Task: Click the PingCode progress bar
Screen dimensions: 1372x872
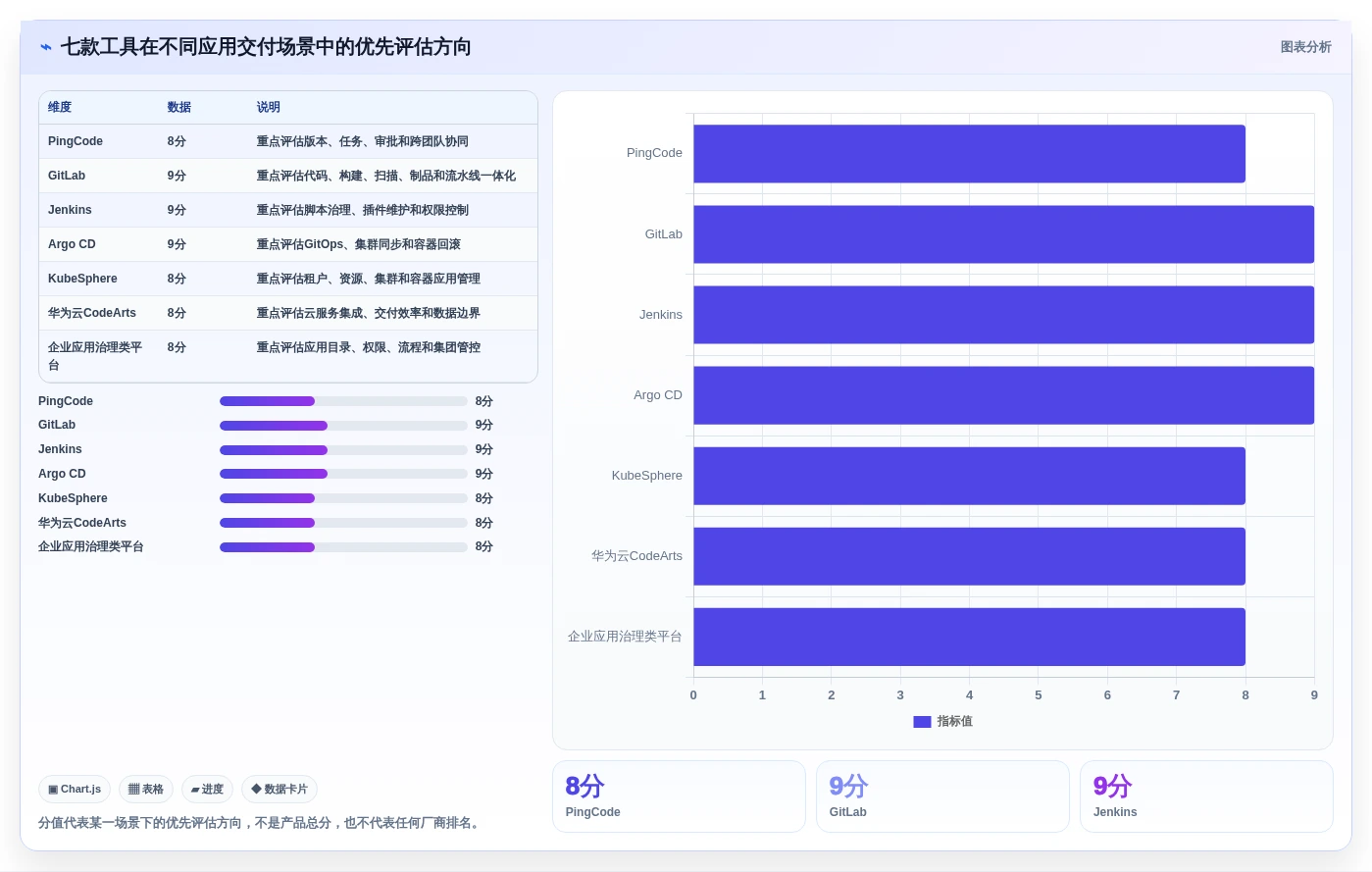Action: 343,401
